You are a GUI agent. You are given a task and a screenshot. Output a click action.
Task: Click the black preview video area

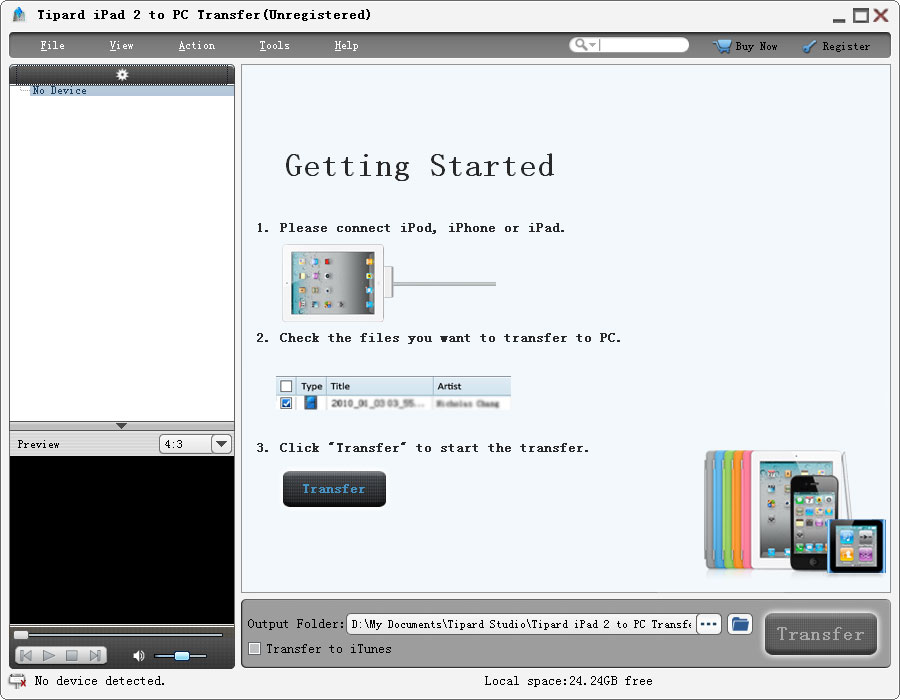(x=122, y=539)
